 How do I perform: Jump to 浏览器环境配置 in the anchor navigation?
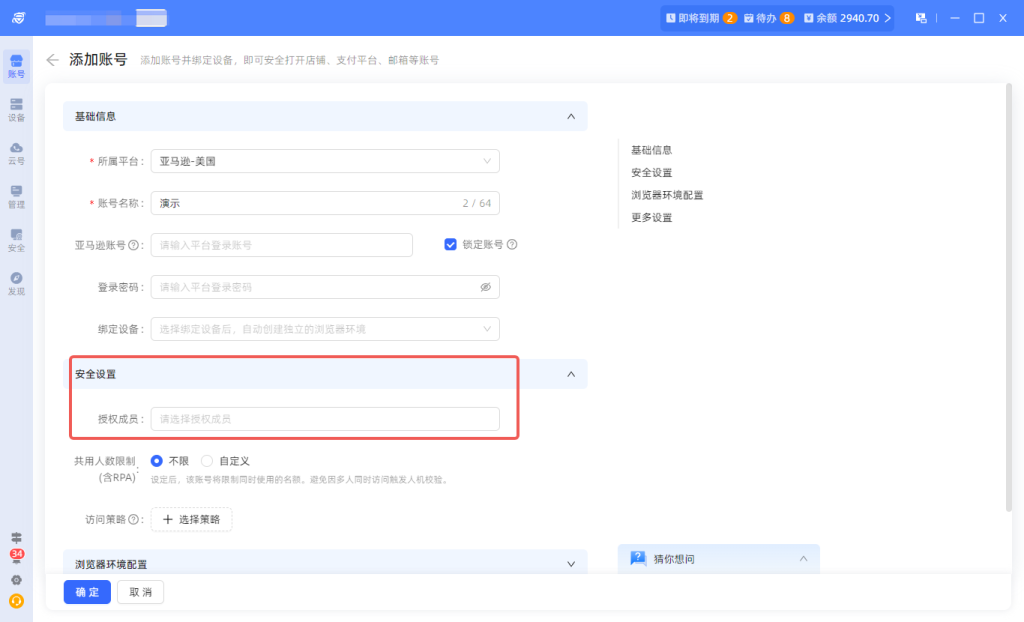coord(667,195)
